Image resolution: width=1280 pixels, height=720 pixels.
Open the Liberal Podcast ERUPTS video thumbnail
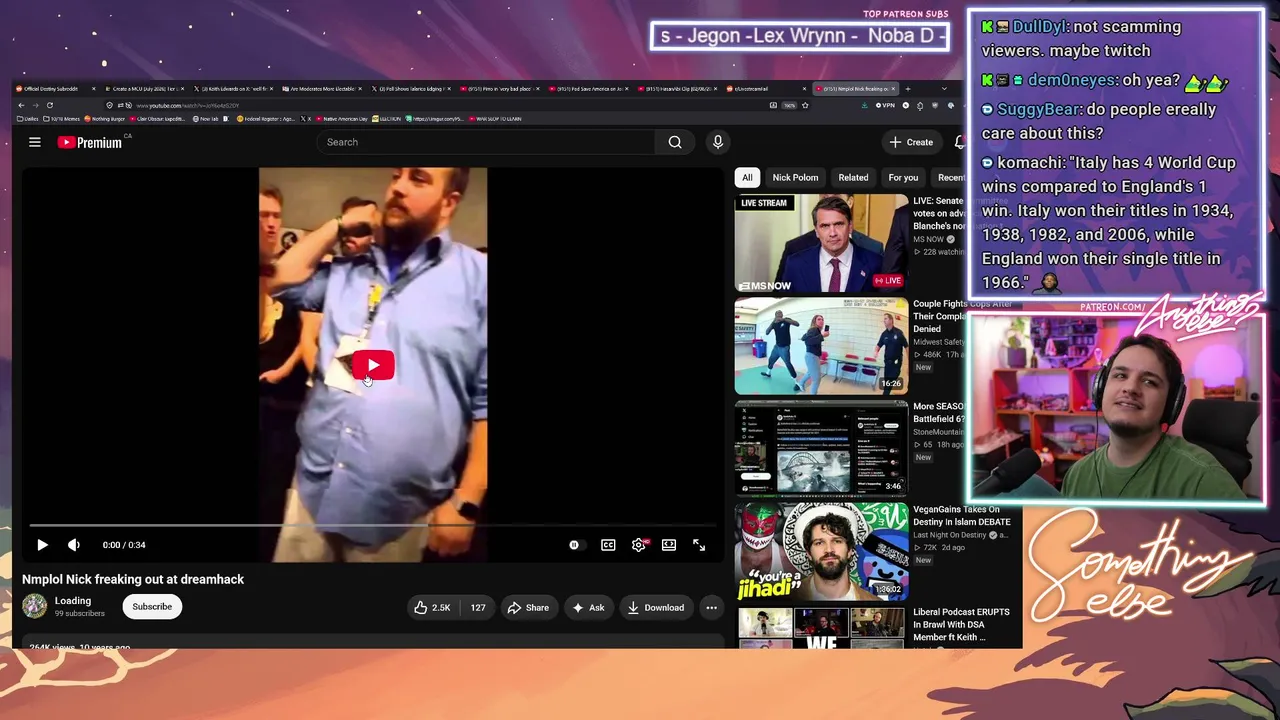pos(821,626)
